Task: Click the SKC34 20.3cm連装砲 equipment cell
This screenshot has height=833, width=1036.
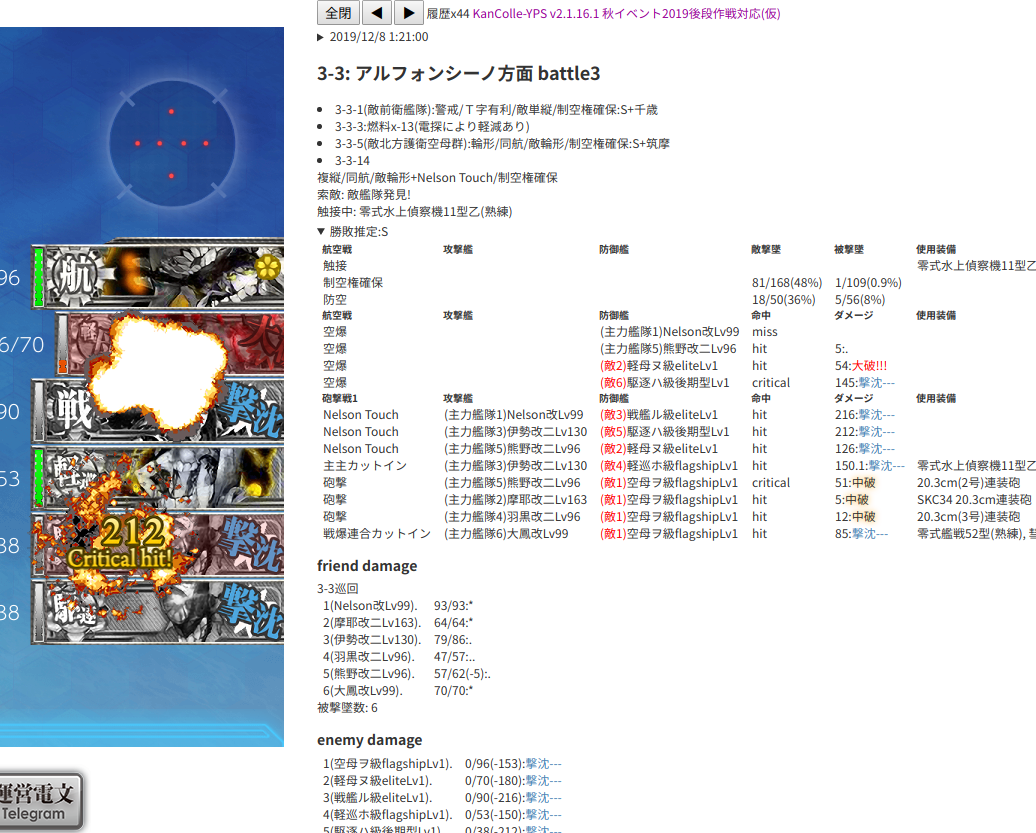Action: pyautogui.click(x=974, y=500)
